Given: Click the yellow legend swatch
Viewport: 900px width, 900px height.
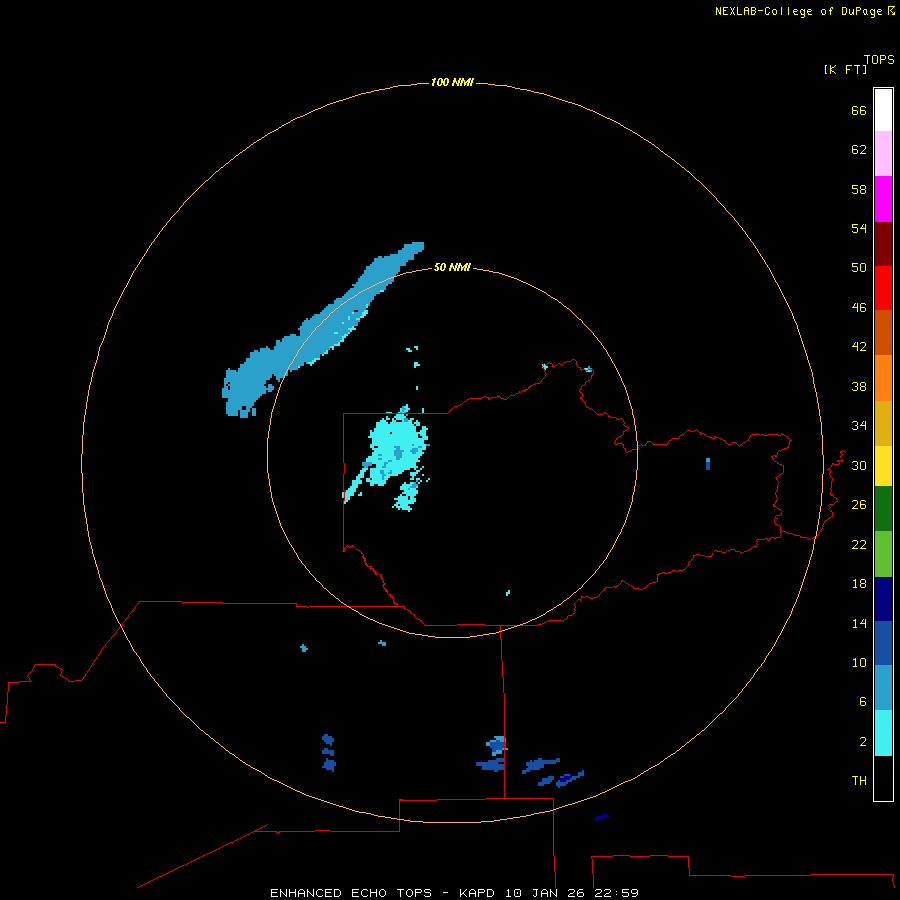Looking at the screenshot, I should (883, 466).
